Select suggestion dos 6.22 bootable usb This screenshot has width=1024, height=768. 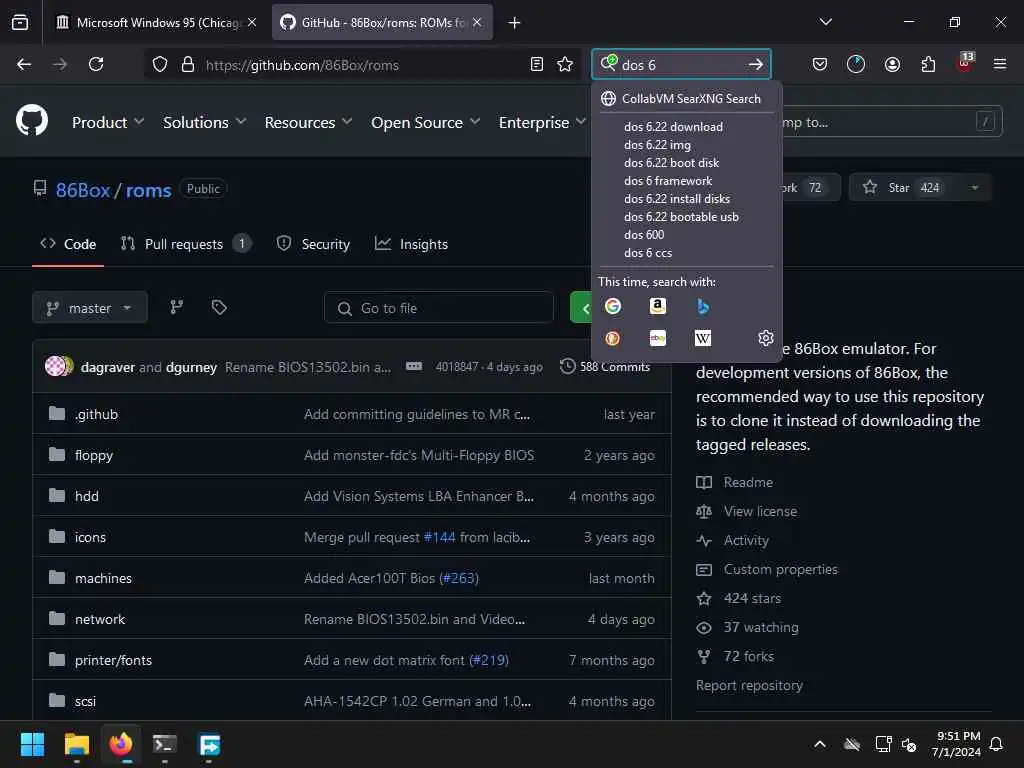click(x=681, y=217)
